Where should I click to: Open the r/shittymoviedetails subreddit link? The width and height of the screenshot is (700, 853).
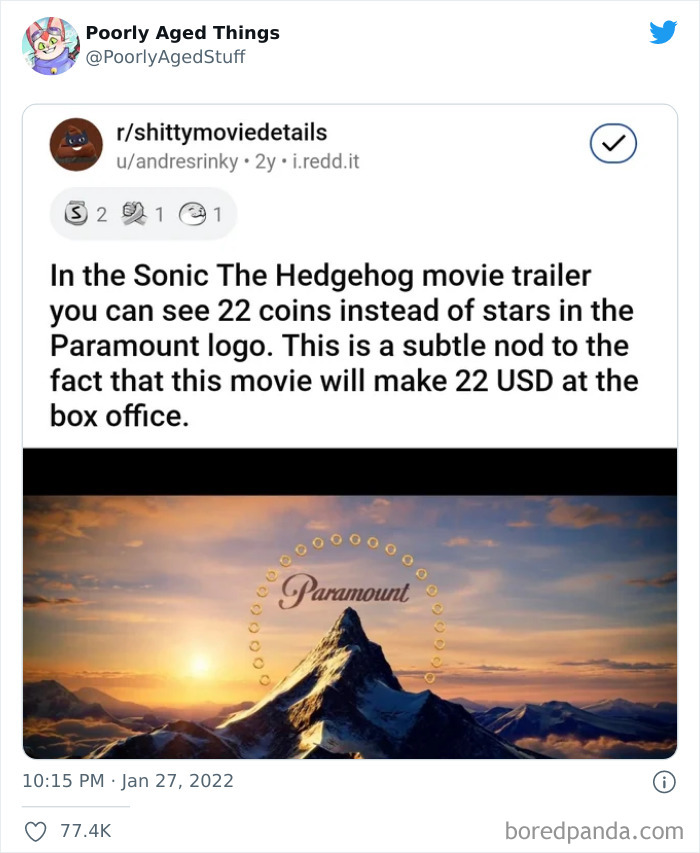point(222,132)
